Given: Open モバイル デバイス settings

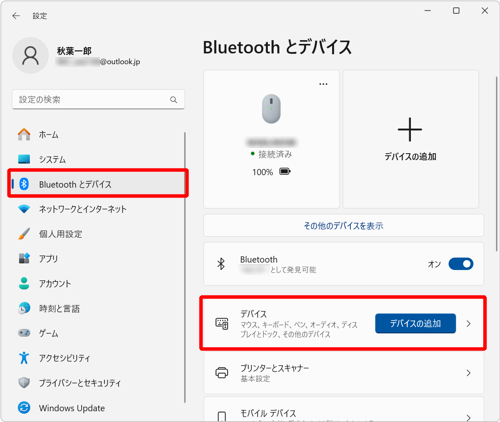Looking at the screenshot, I should [x=343, y=409].
